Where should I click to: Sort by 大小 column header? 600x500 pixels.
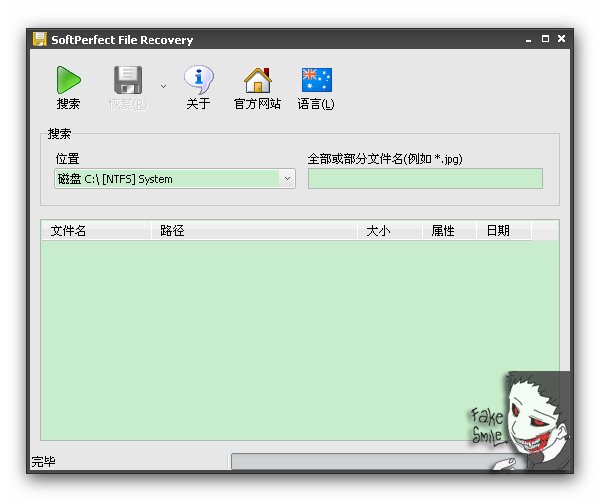click(390, 231)
